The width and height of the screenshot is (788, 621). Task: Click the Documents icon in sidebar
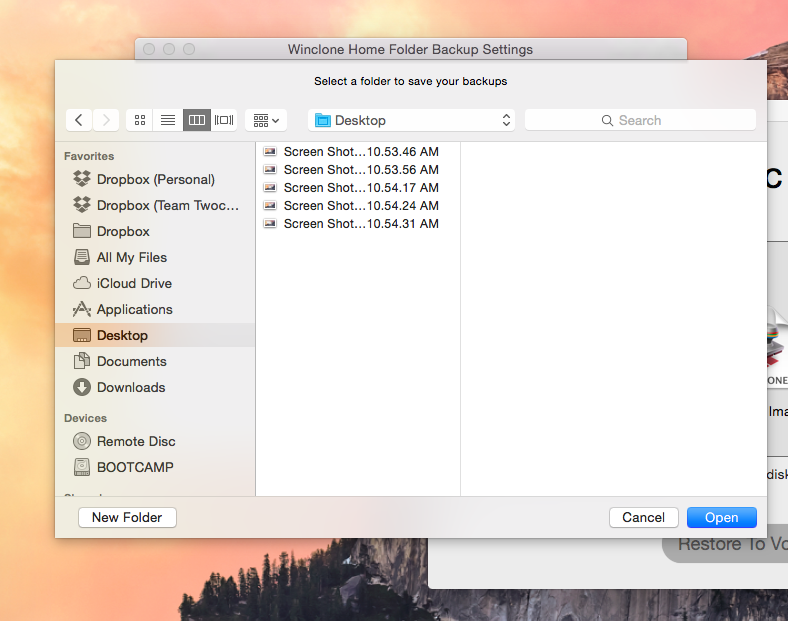(82, 361)
